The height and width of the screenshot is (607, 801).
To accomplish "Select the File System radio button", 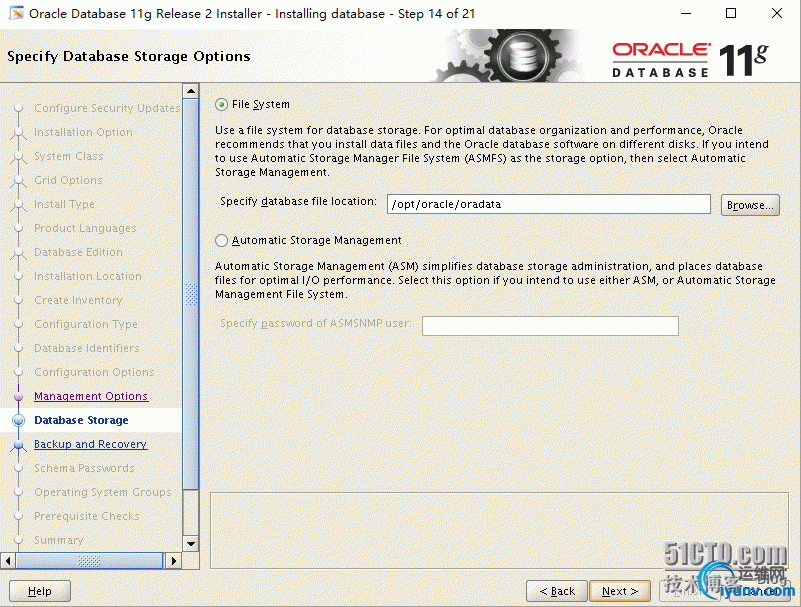I will click(221, 105).
